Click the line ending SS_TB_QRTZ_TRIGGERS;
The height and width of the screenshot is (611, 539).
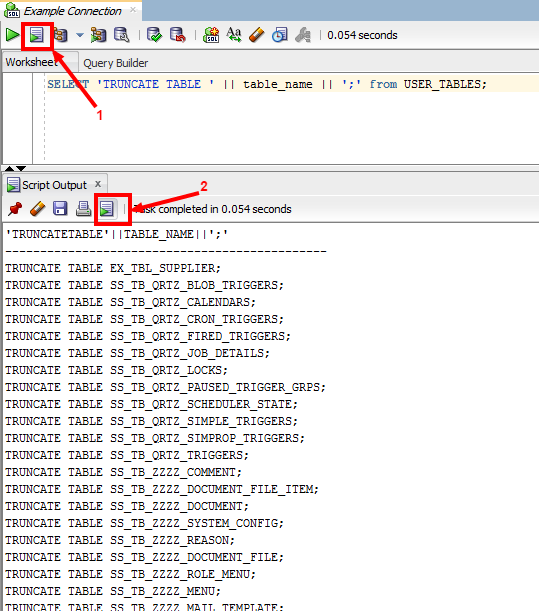click(x=127, y=455)
